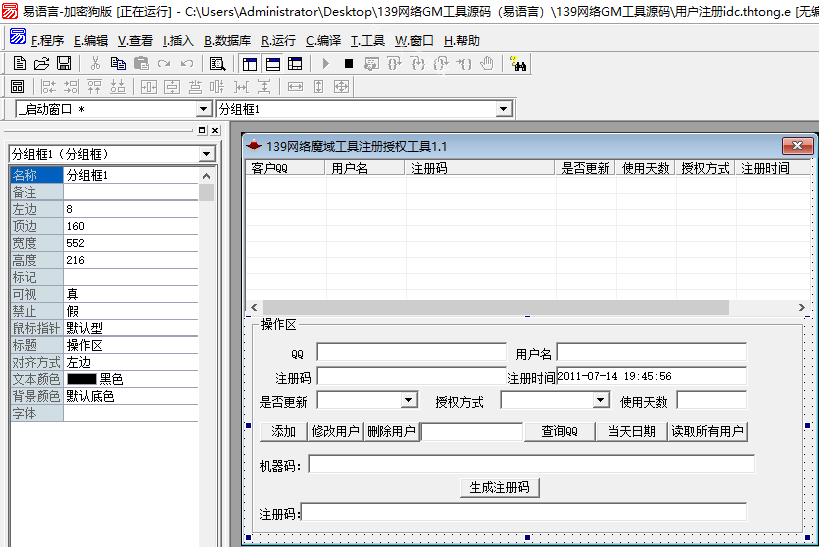819x547 pixels.
Task: Click the make same width icon
Action: click(295, 86)
